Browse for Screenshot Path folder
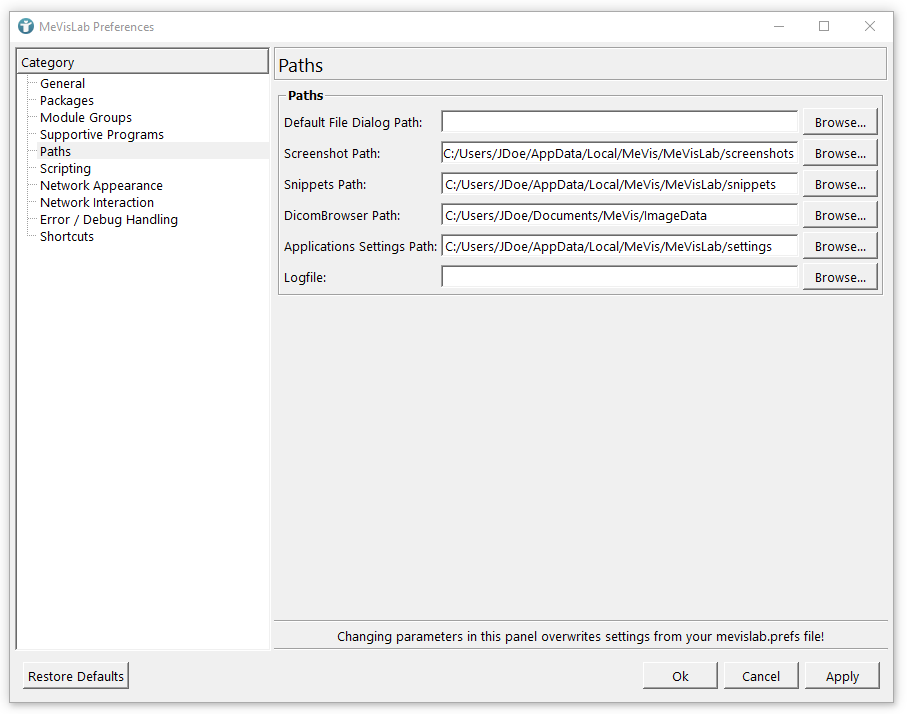 point(840,154)
